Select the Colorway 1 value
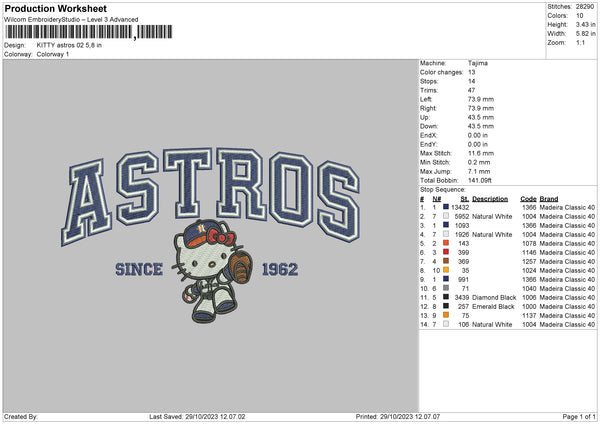This screenshot has height=424, width=600. click(x=53, y=54)
